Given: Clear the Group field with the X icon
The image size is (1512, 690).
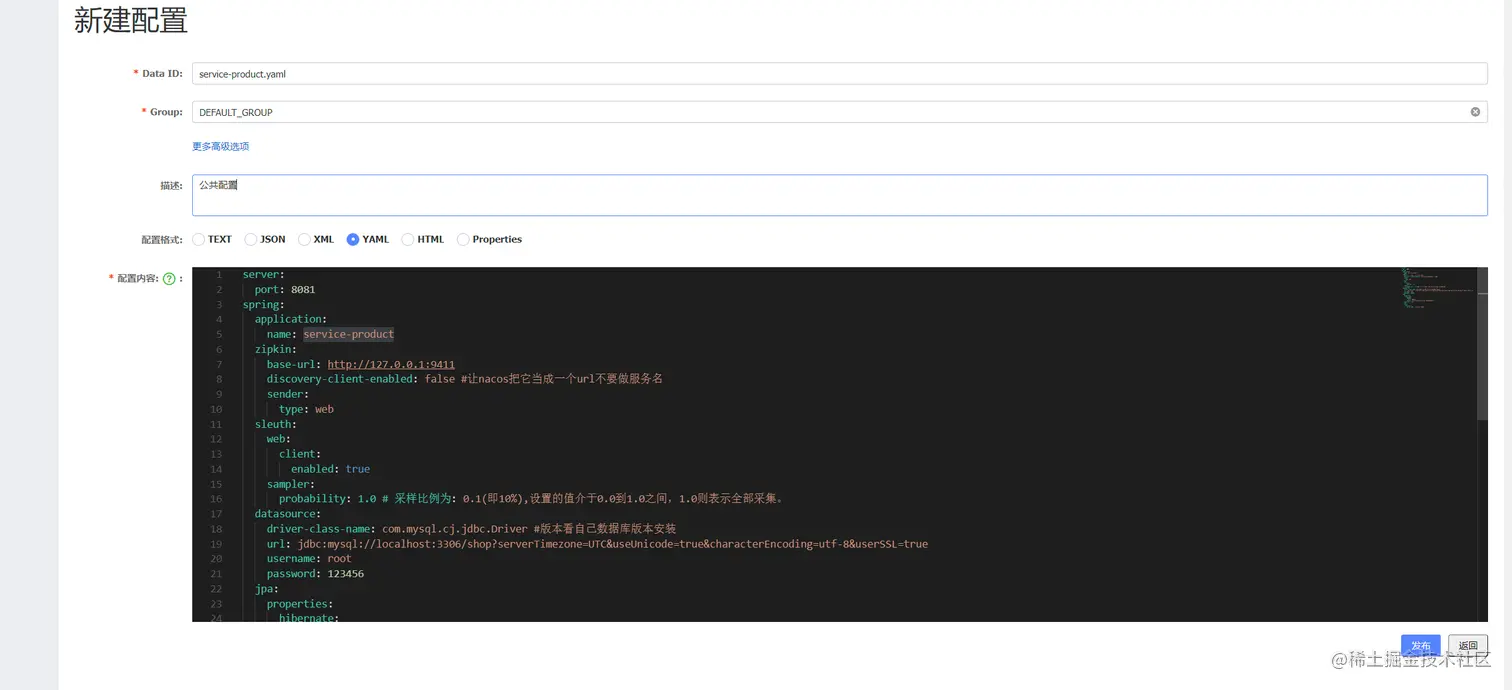Looking at the screenshot, I should click(x=1475, y=112).
